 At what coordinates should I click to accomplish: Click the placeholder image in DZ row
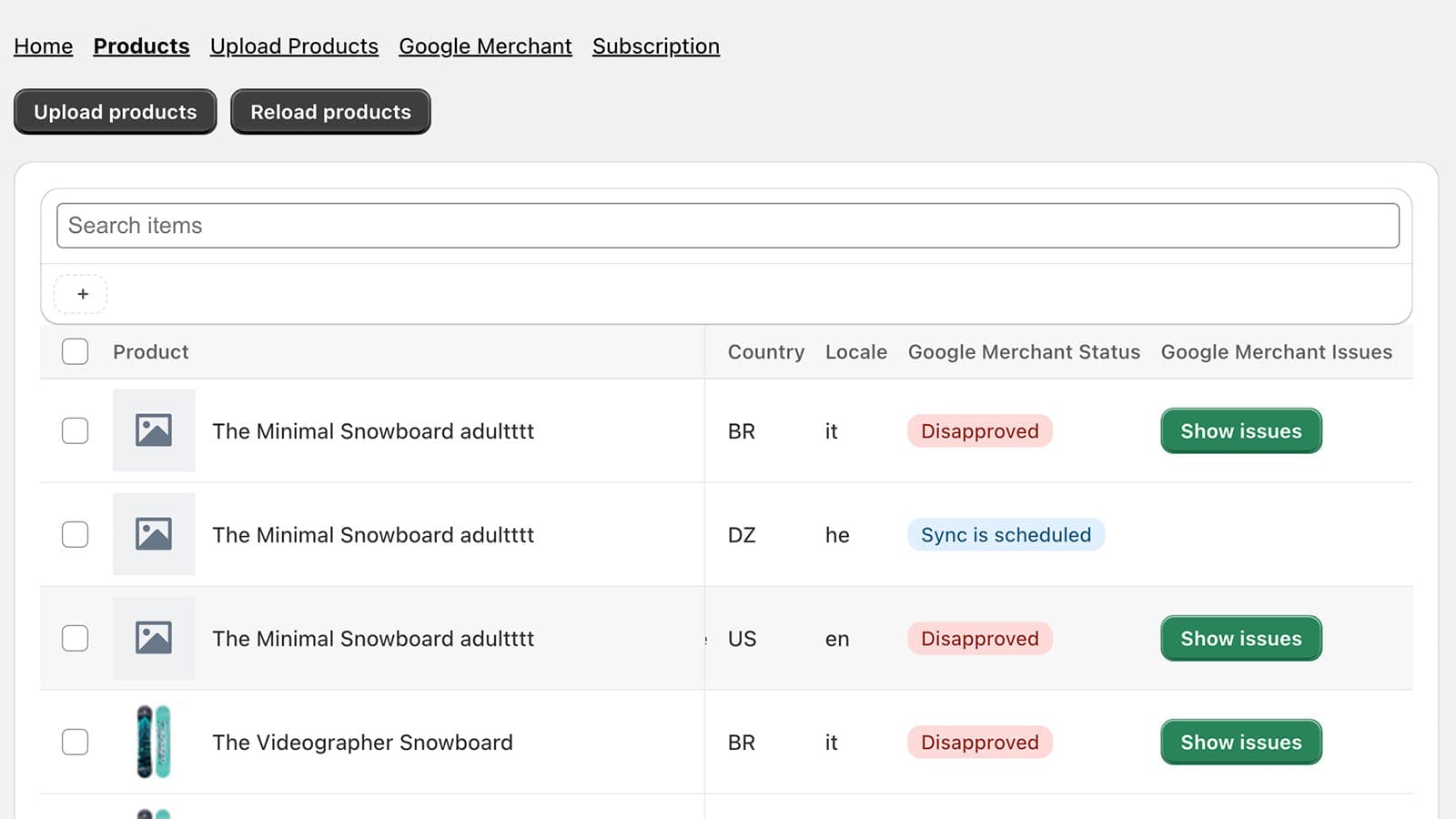coord(154,534)
